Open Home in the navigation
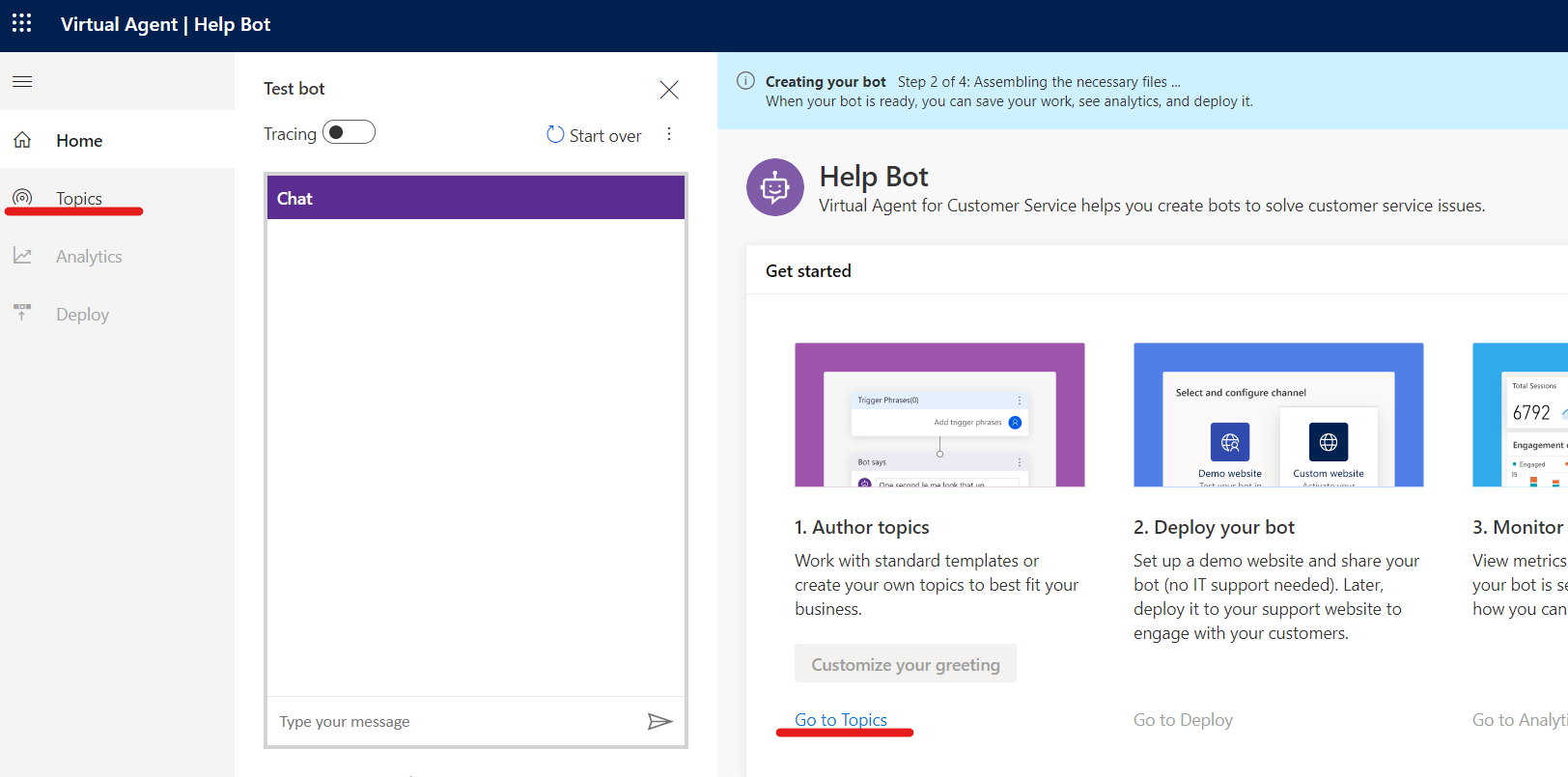Viewport: 1568px width, 777px height. click(117, 140)
